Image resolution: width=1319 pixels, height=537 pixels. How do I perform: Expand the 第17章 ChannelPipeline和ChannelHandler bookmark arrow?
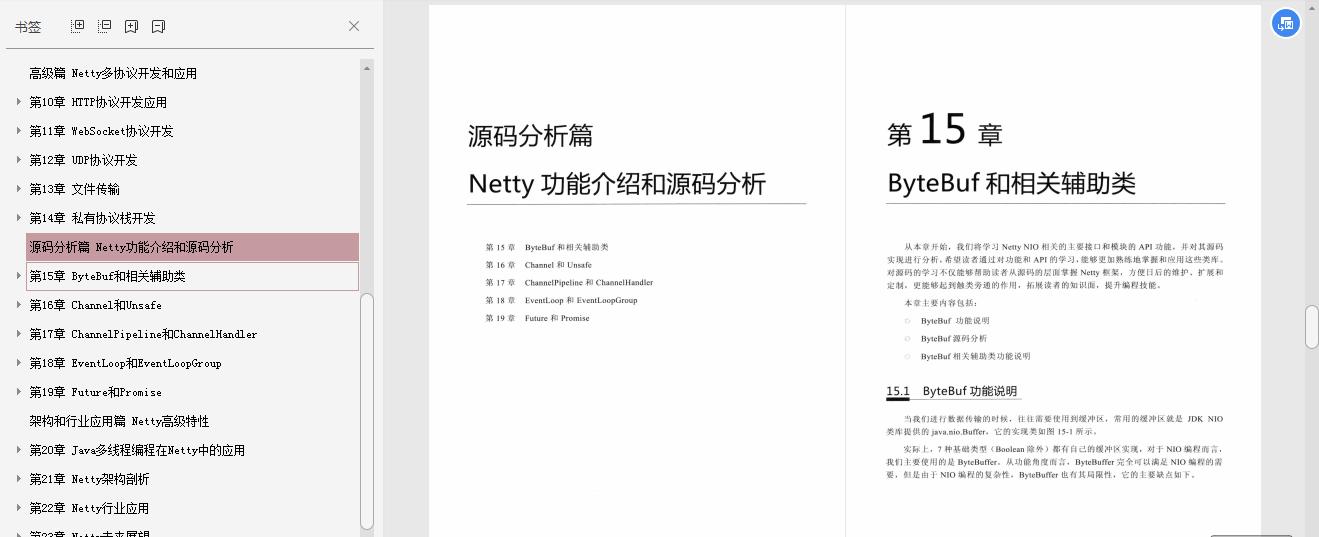[x=19, y=334]
